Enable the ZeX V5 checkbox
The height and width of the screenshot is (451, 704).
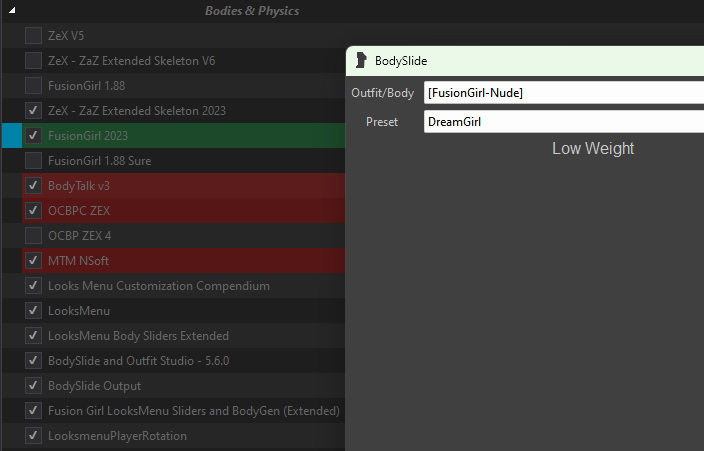coord(33,35)
